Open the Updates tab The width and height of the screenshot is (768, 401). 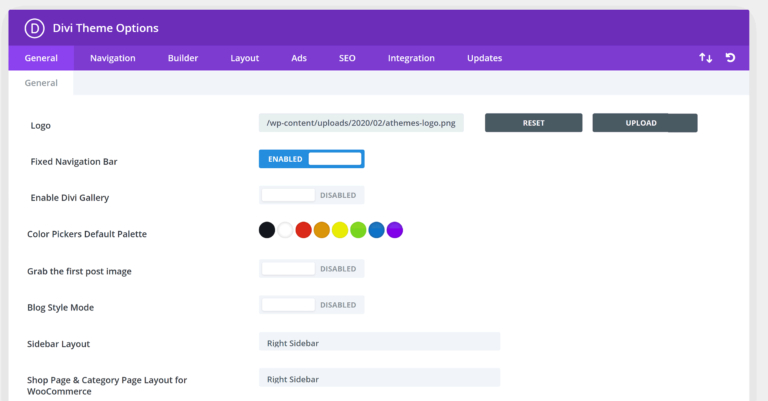tap(484, 58)
